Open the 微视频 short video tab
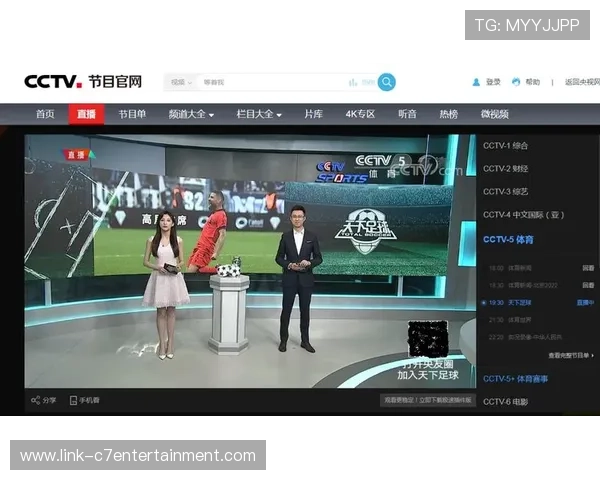This screenshot has width=600, height=480. [x=494, y=114]
